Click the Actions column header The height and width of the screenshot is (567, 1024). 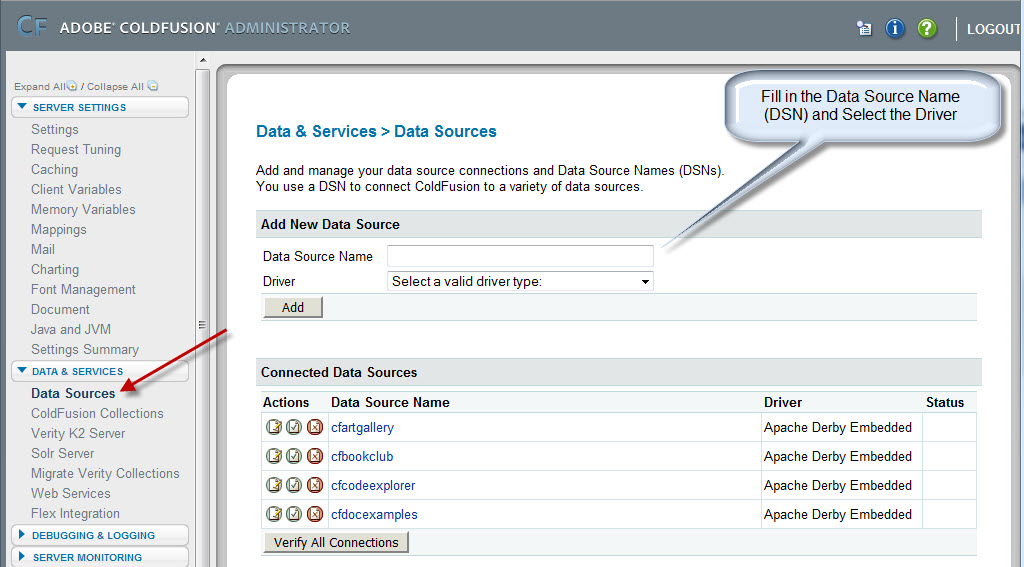pos(285,402)
